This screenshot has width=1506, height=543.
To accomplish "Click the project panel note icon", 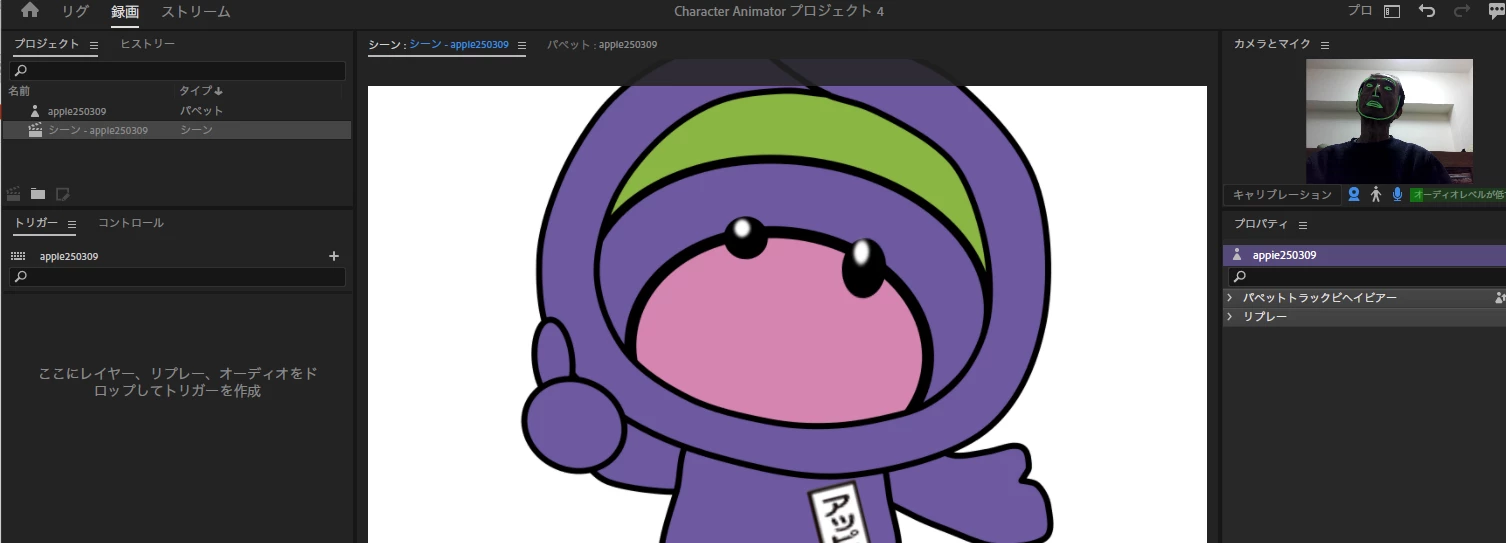I will 62,194.
